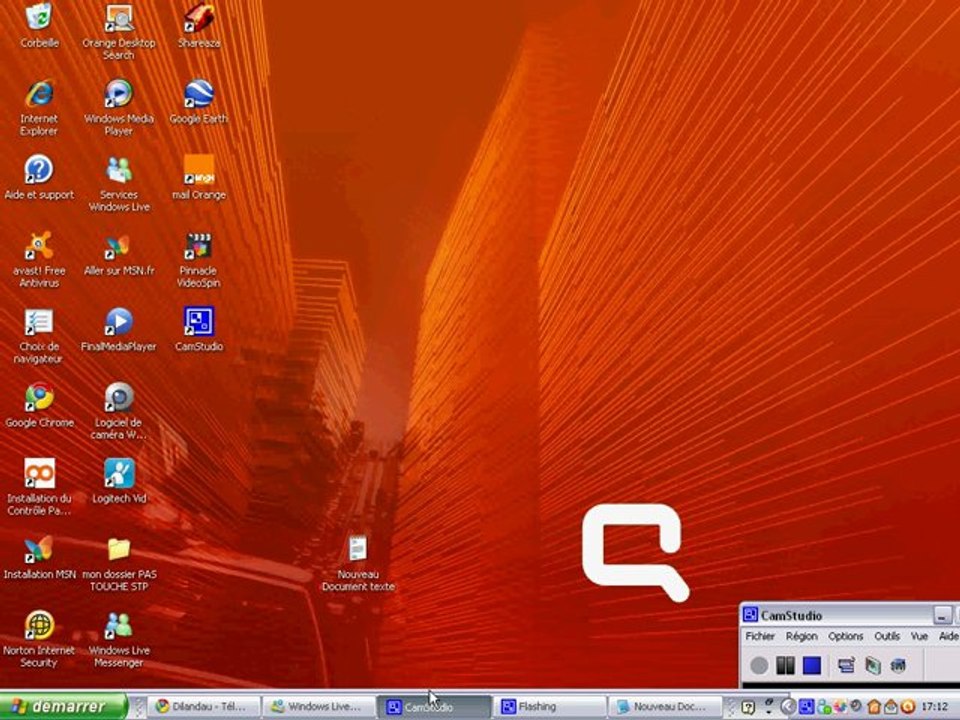
Task: Toggle CamStudio view icon in toolbar
Action: click(x=846, y=665)
